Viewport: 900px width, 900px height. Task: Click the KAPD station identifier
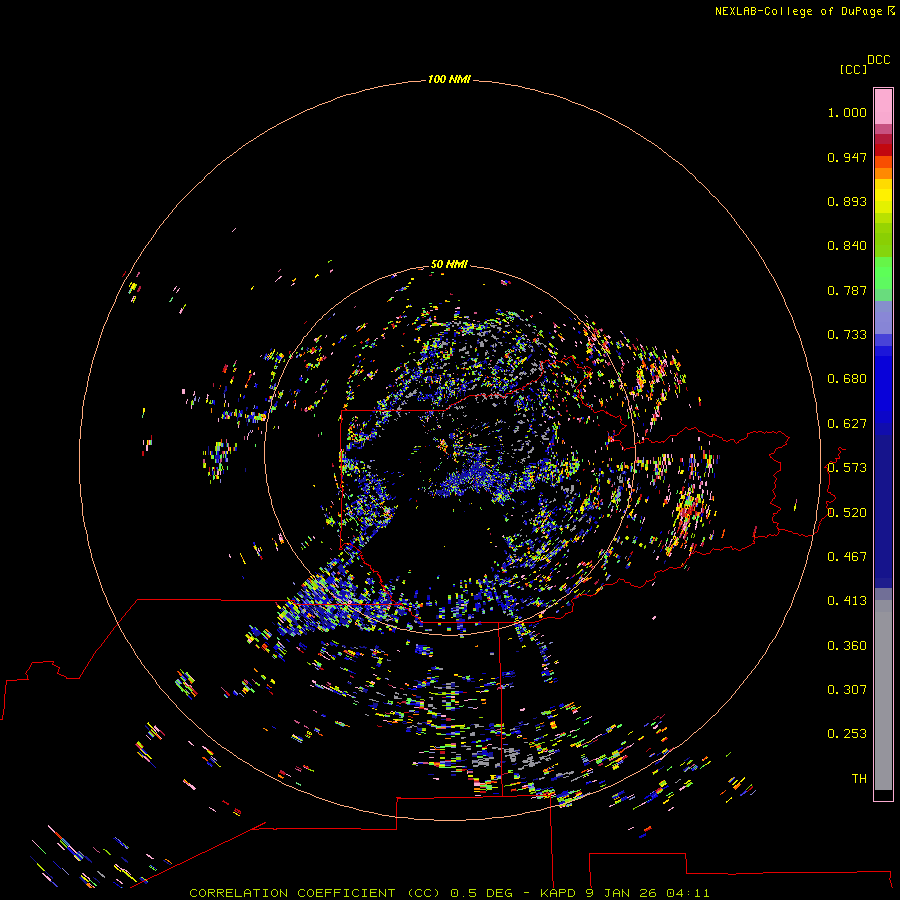point(557,893)
